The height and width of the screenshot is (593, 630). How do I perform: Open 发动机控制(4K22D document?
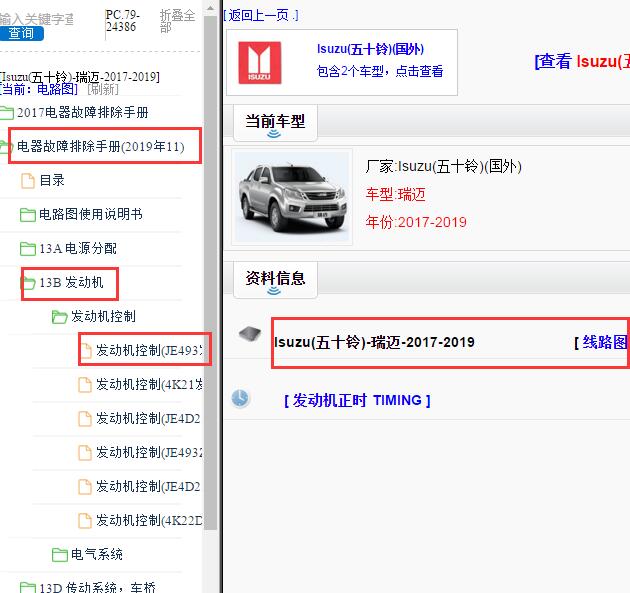(149, 521)
